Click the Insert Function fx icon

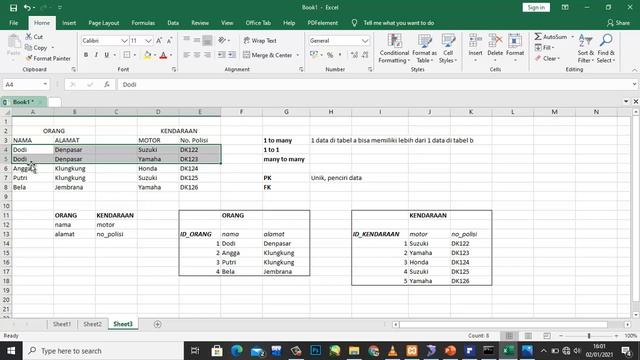click(x=107, y=84)
